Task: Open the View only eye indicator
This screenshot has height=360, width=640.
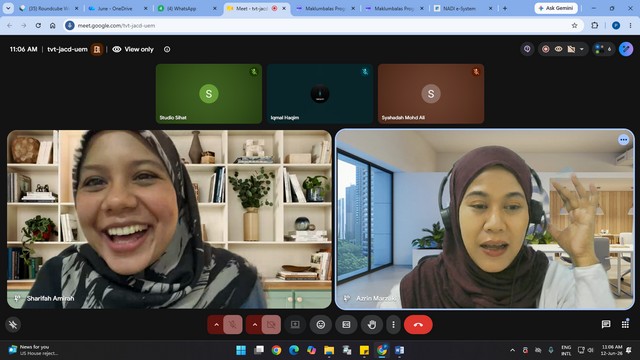Action: (x=133, y=49)
